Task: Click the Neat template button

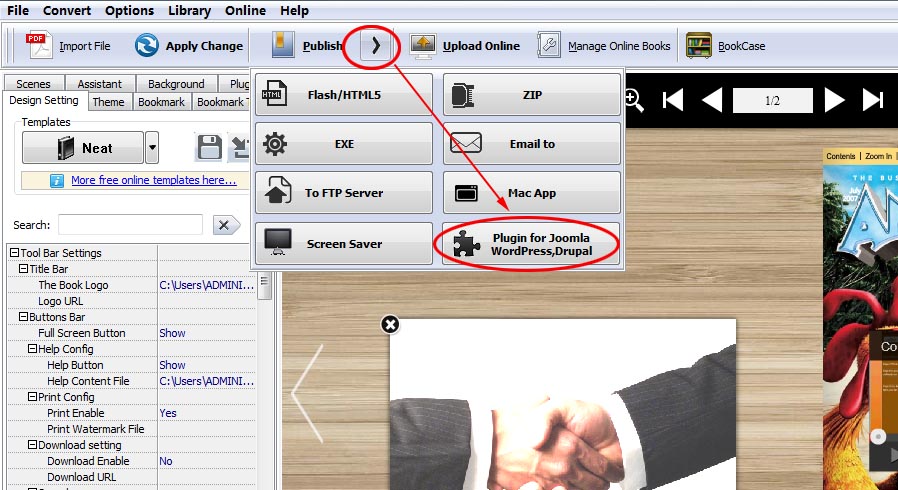Action: coord(83,148)
